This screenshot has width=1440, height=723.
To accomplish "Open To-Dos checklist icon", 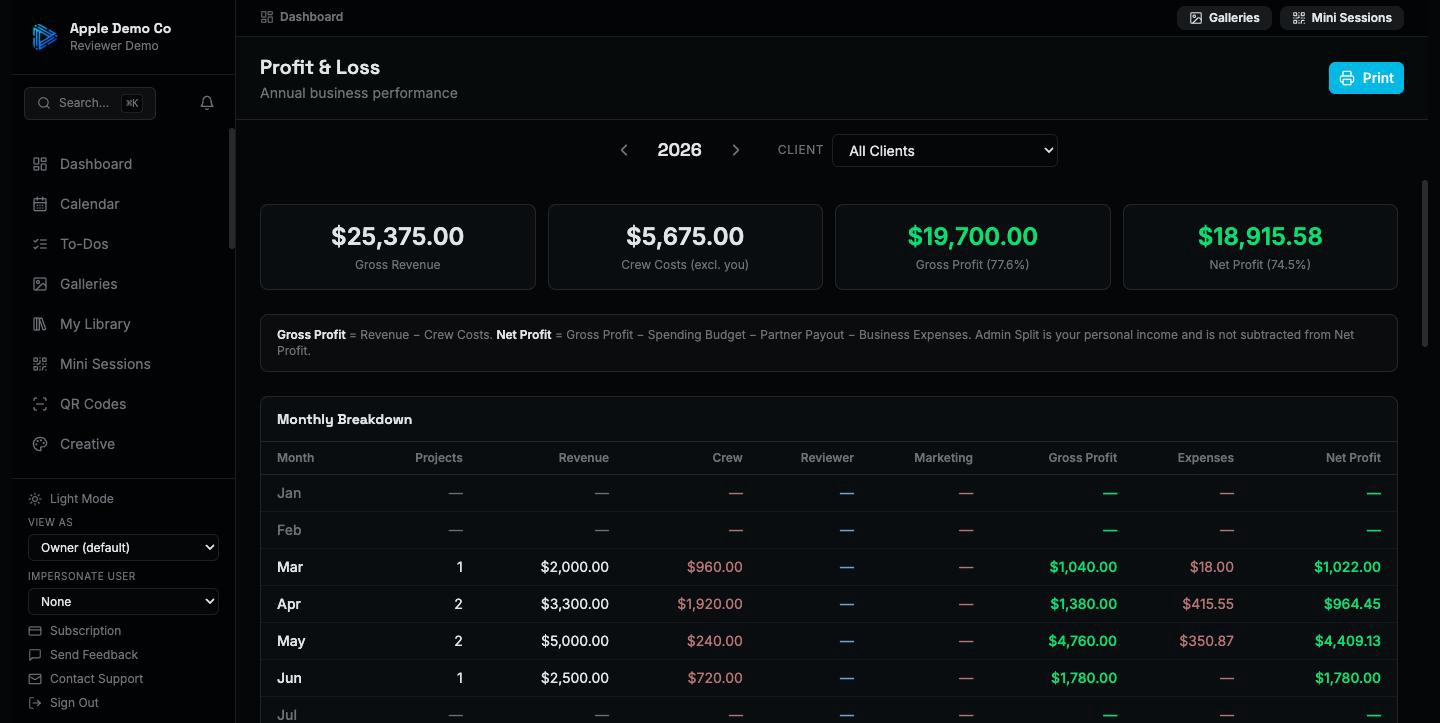I will point(40,244).
